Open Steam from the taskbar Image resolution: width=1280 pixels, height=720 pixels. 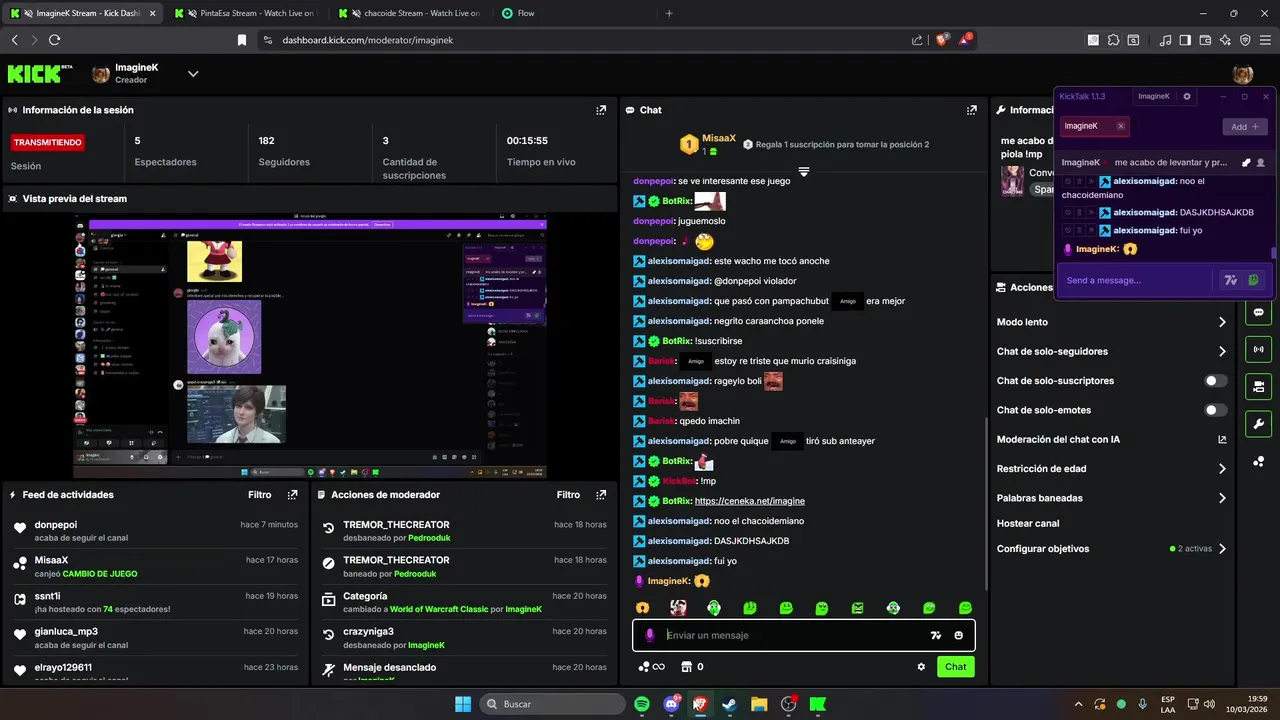pyautogui.click(x=729, y=704)
